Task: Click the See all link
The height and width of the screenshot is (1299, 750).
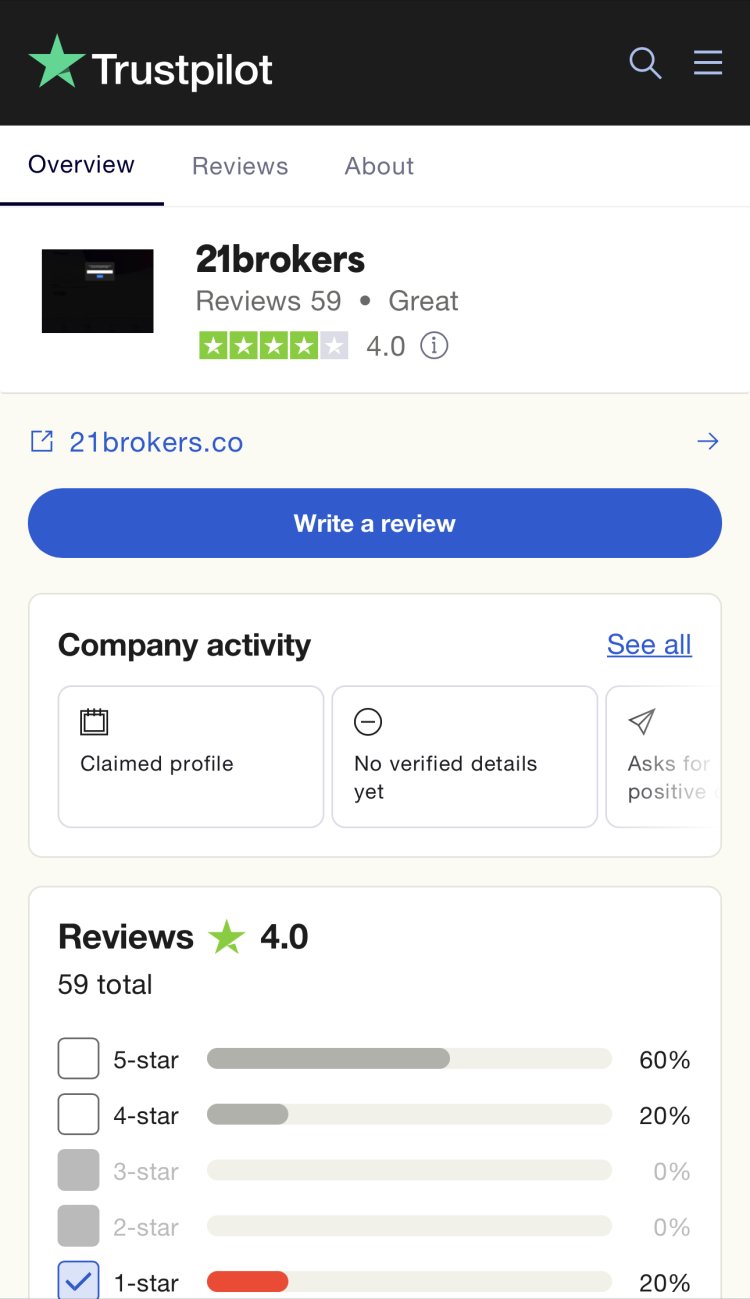Action: coord(649,645)
